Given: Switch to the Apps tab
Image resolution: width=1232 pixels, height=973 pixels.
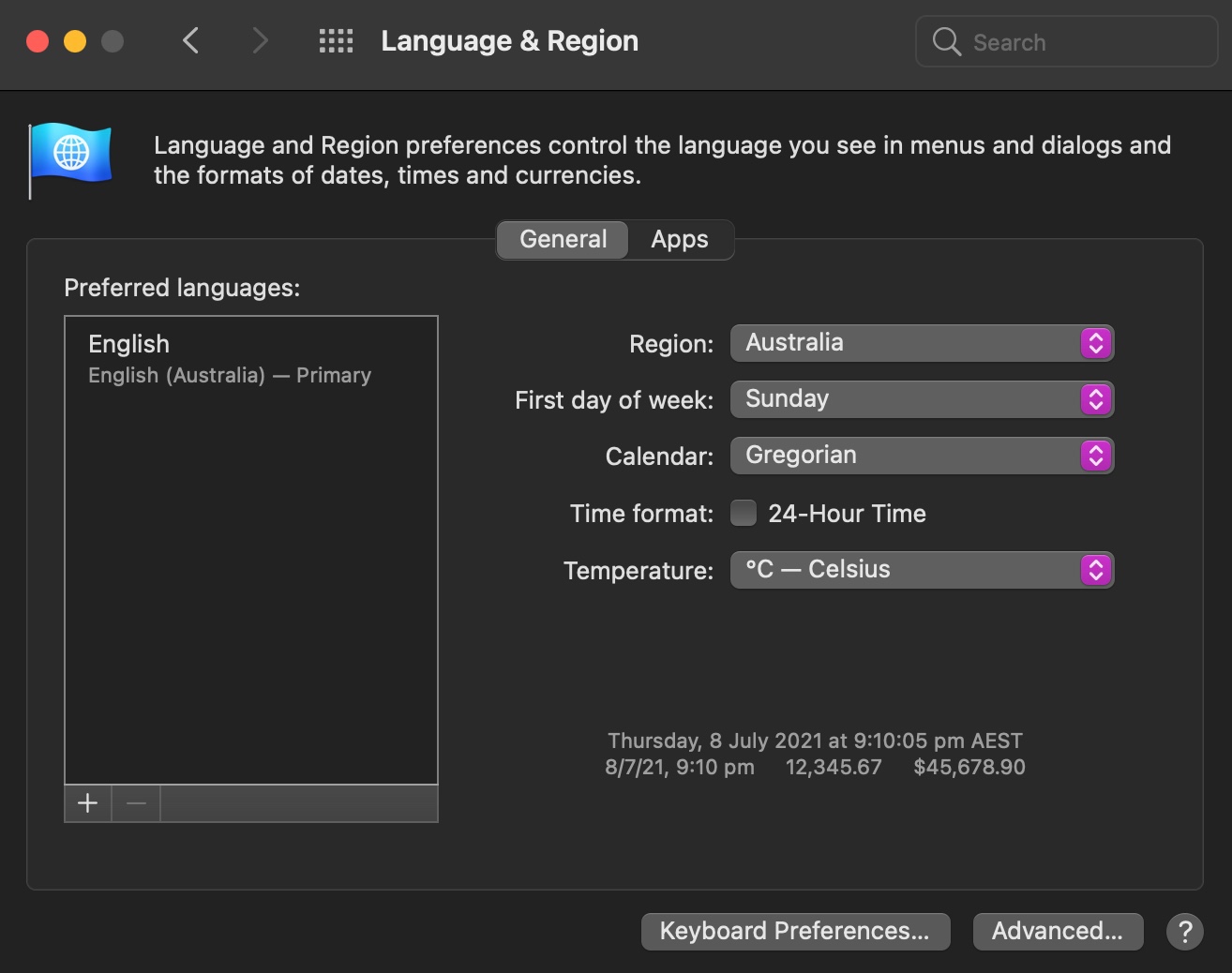Looking at the screenshot, I should (x=680, y=240).
